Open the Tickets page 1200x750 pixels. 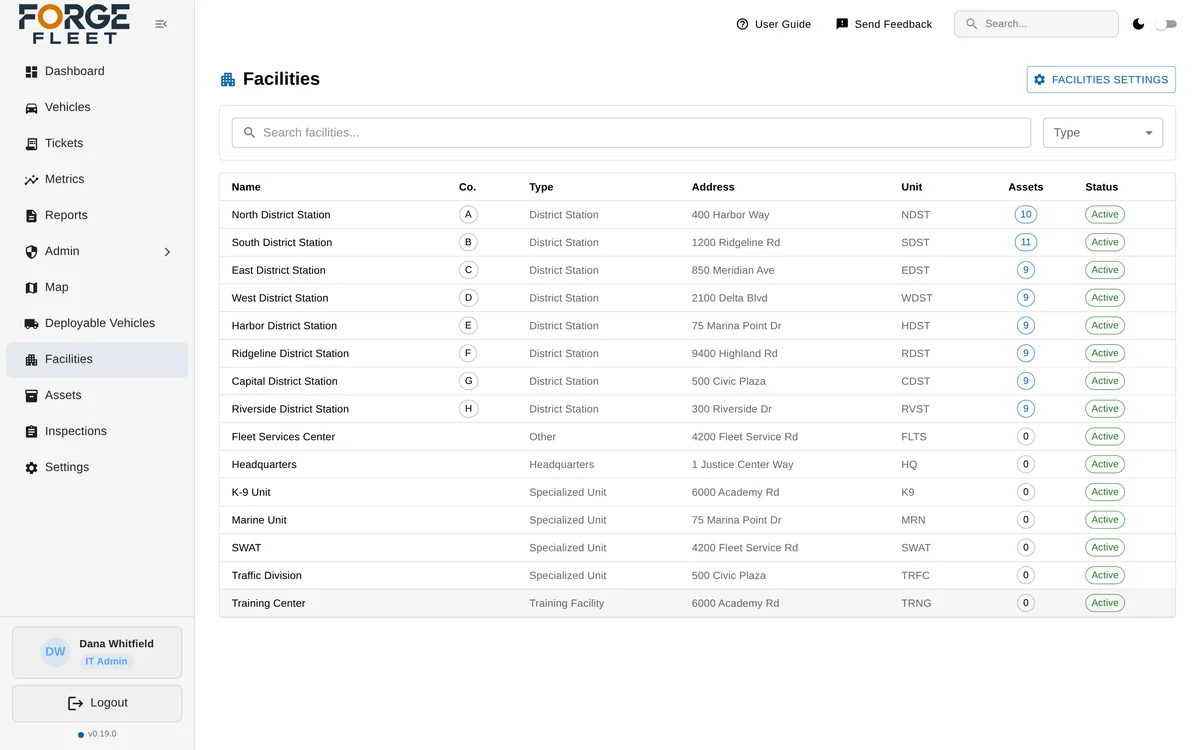[97, 143]
